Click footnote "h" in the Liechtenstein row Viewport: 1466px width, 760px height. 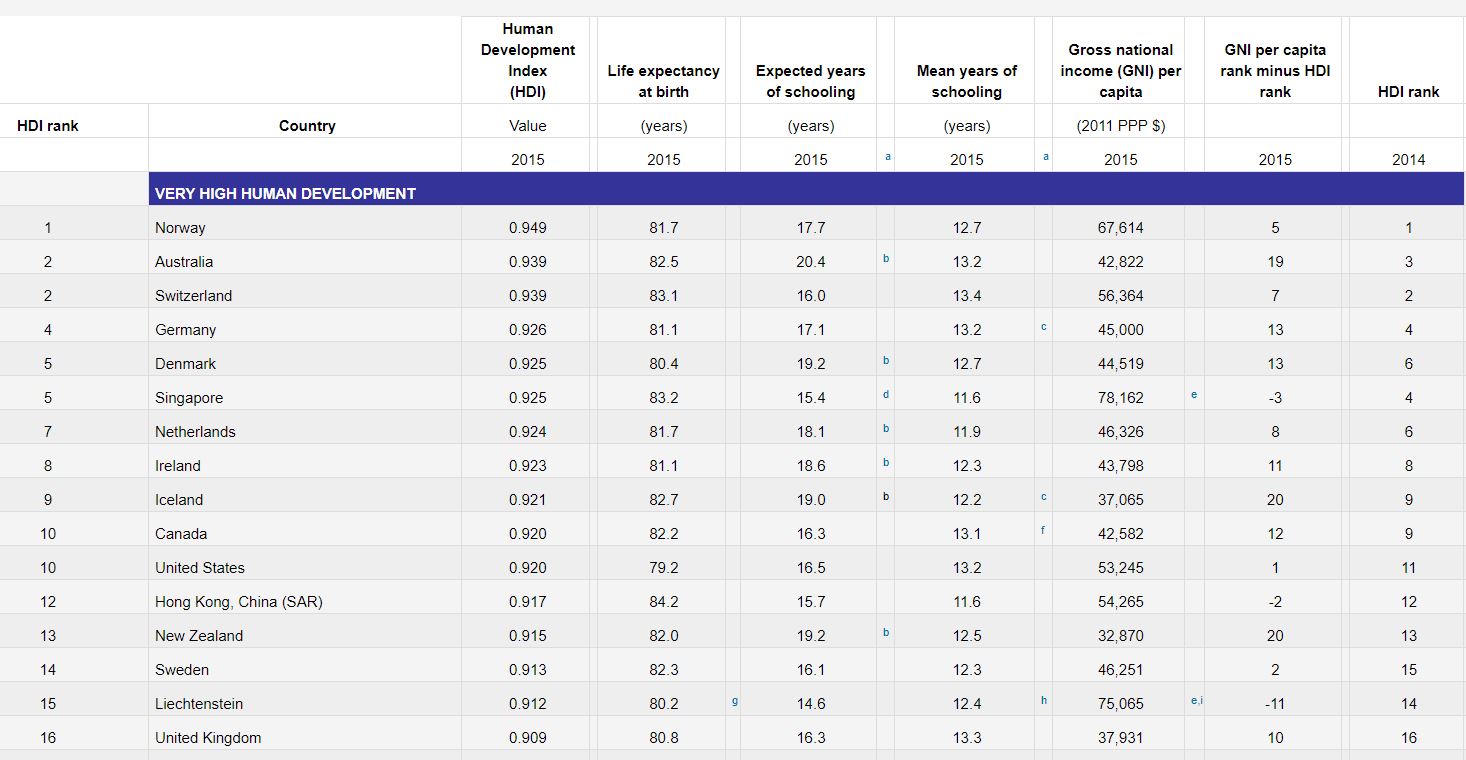(1043, 701)
